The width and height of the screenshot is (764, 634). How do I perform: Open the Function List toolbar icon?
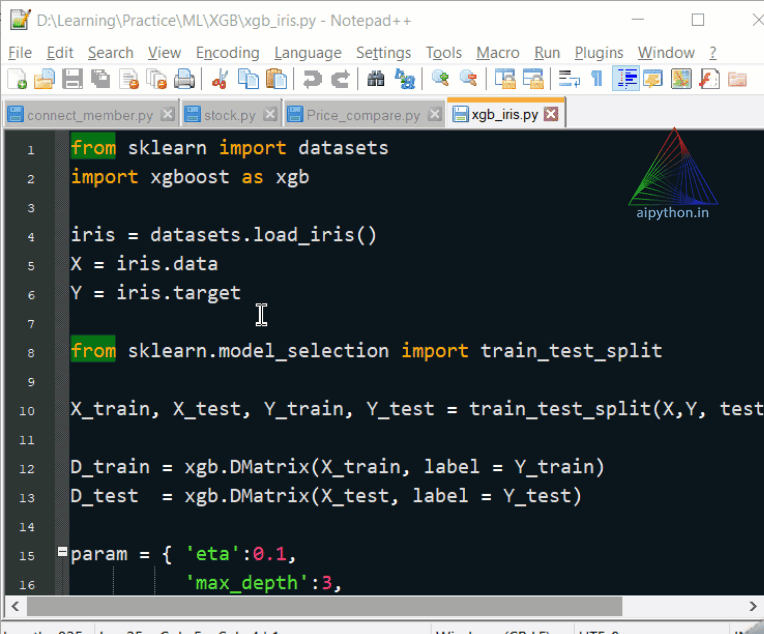(709, 79)
